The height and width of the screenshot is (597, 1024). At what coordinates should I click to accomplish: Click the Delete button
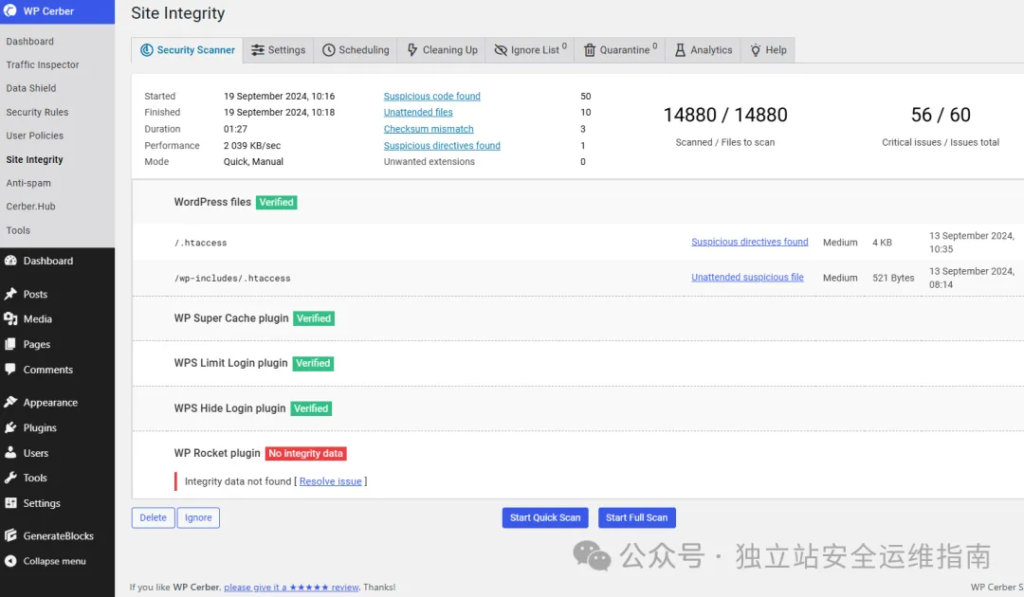point(153,517)
